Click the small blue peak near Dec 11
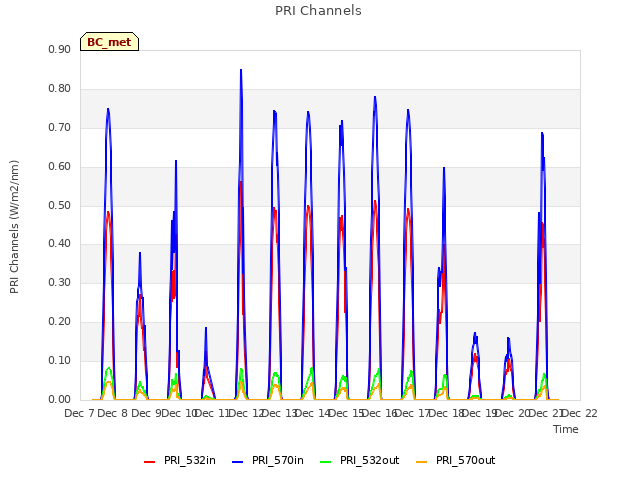This screenshot has height=480, width=640. (206, 328)
